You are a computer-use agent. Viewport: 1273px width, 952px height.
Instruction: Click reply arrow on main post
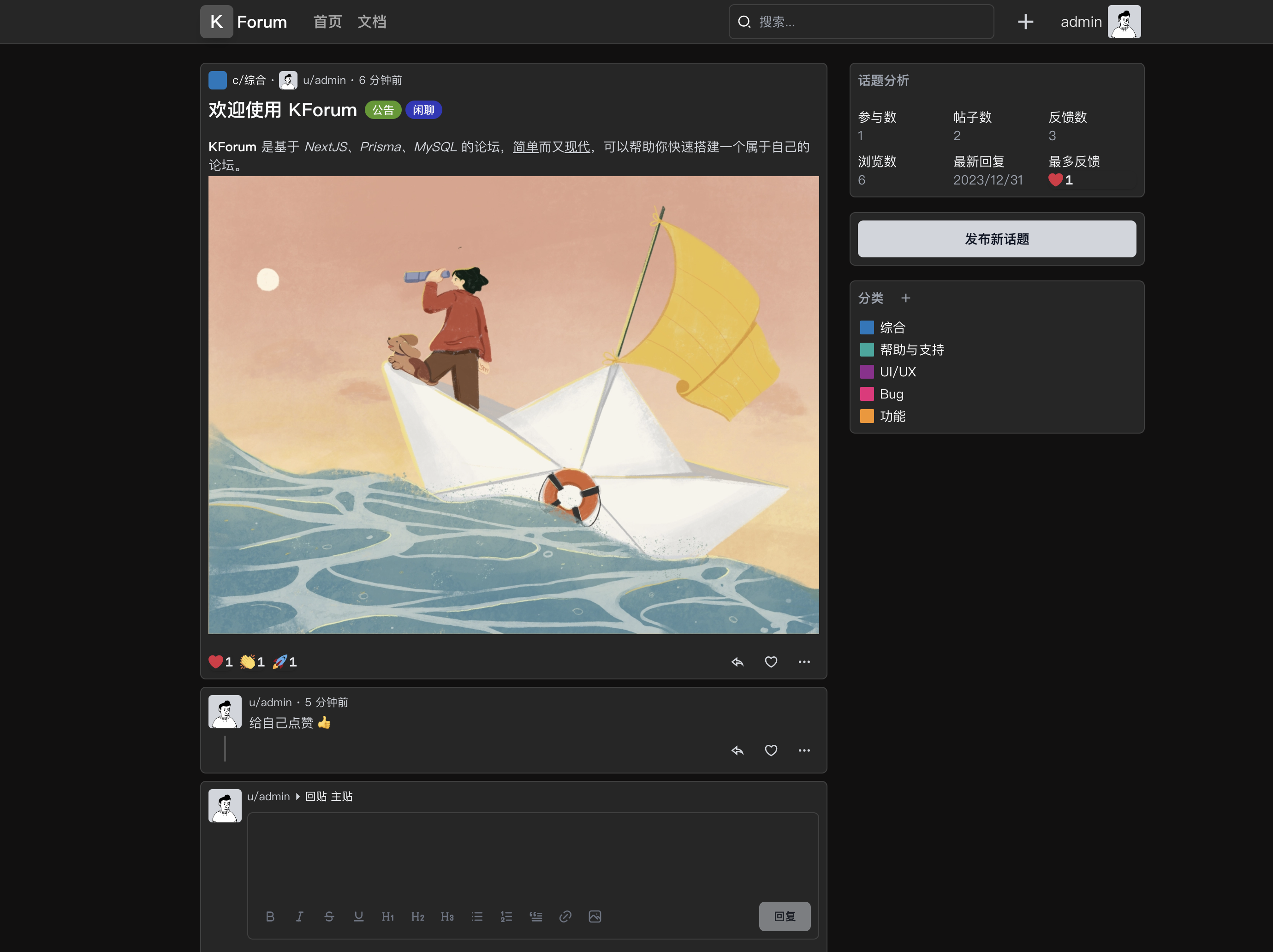pos(737,662)
